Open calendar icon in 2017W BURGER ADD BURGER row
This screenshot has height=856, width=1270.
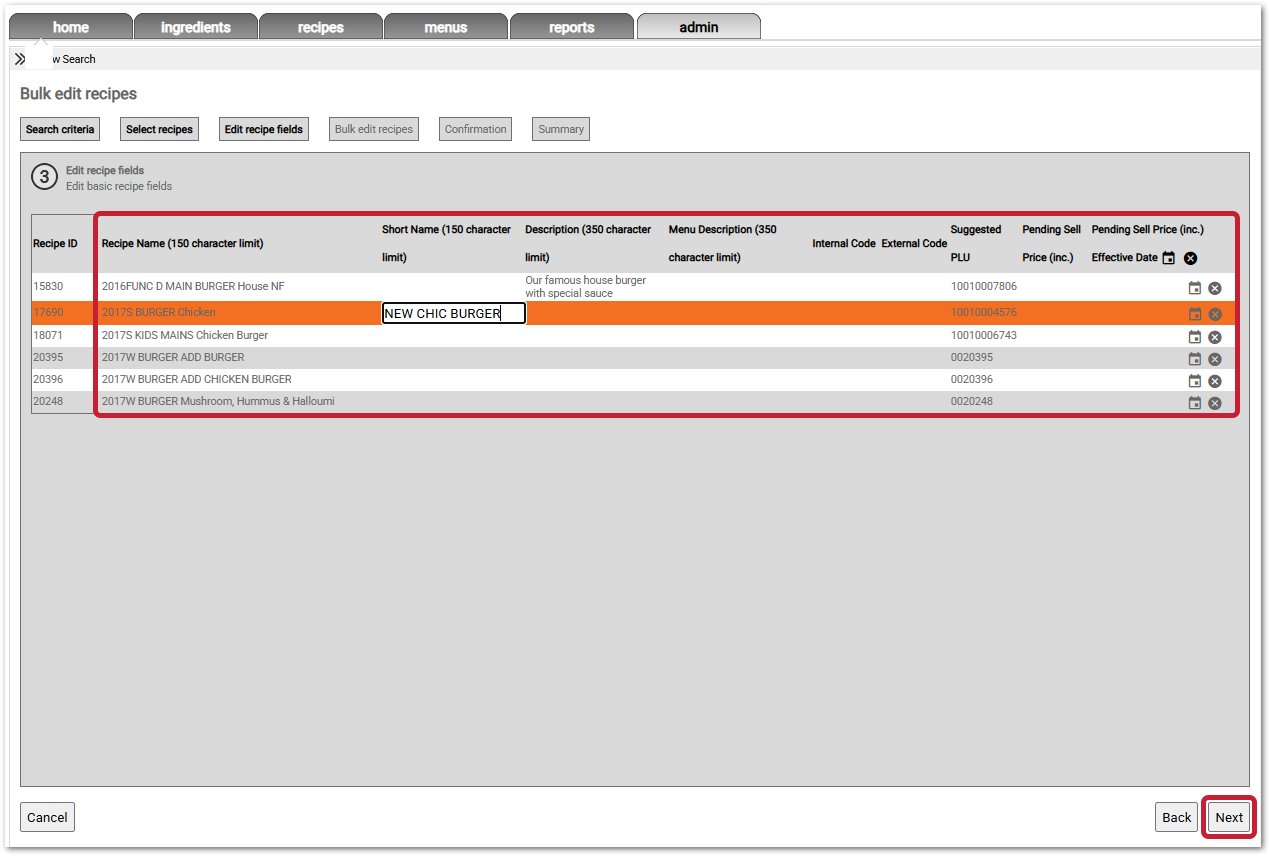pos(1194,359)
